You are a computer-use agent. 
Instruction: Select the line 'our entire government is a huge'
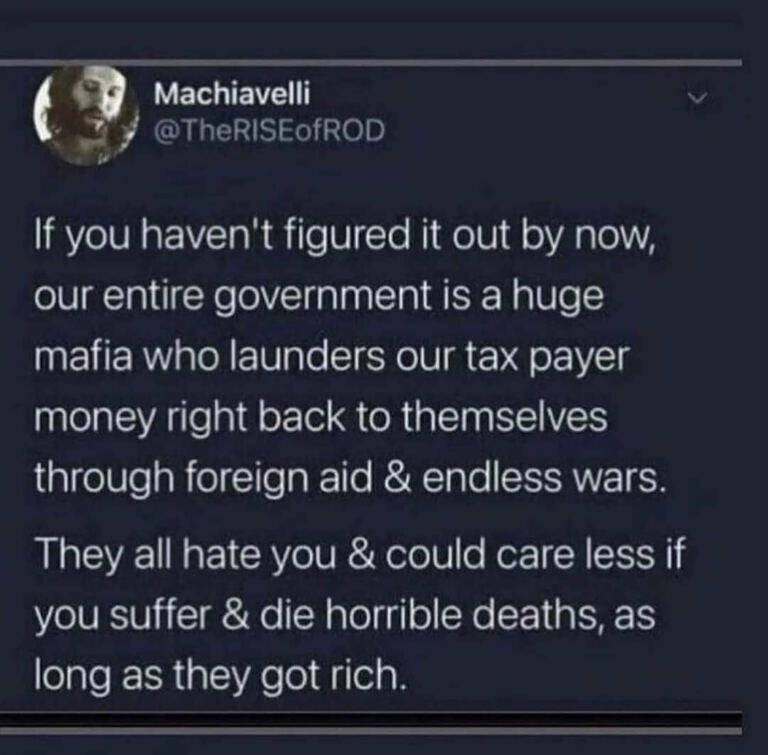(319, 296)
